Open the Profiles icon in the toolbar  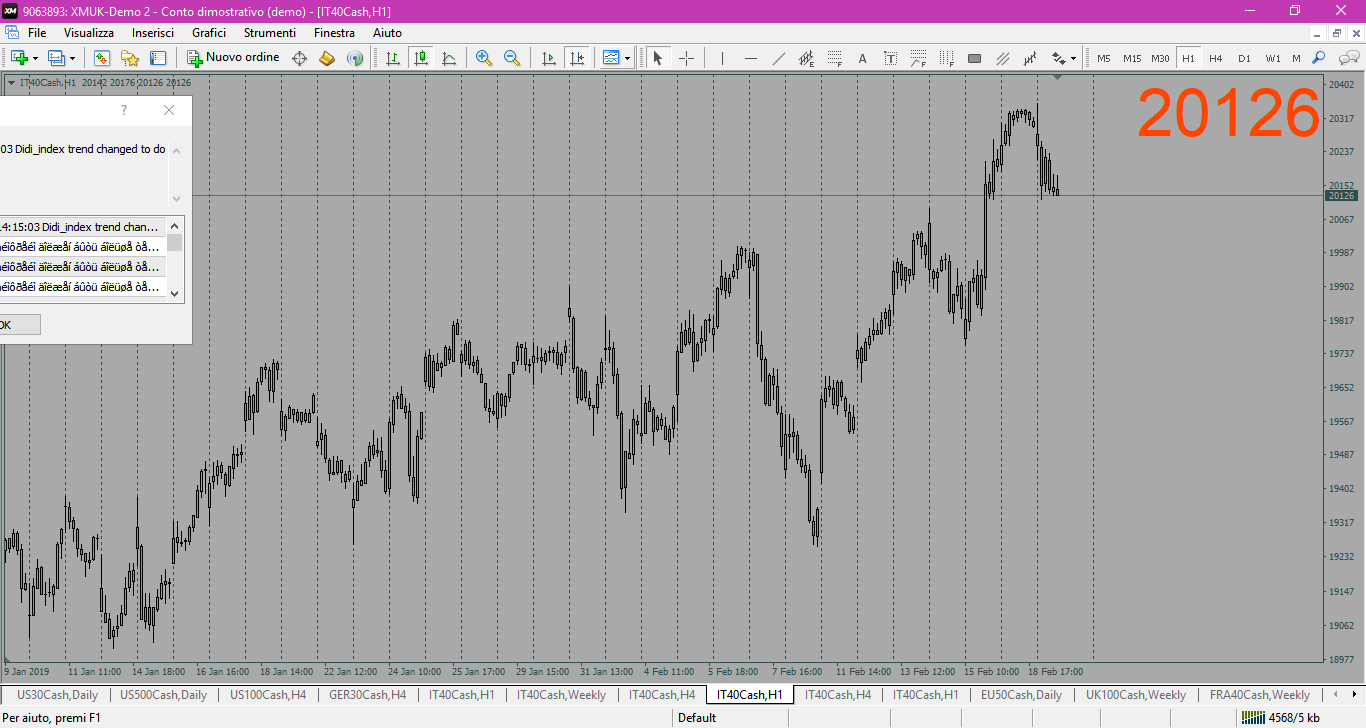(56, 58)
